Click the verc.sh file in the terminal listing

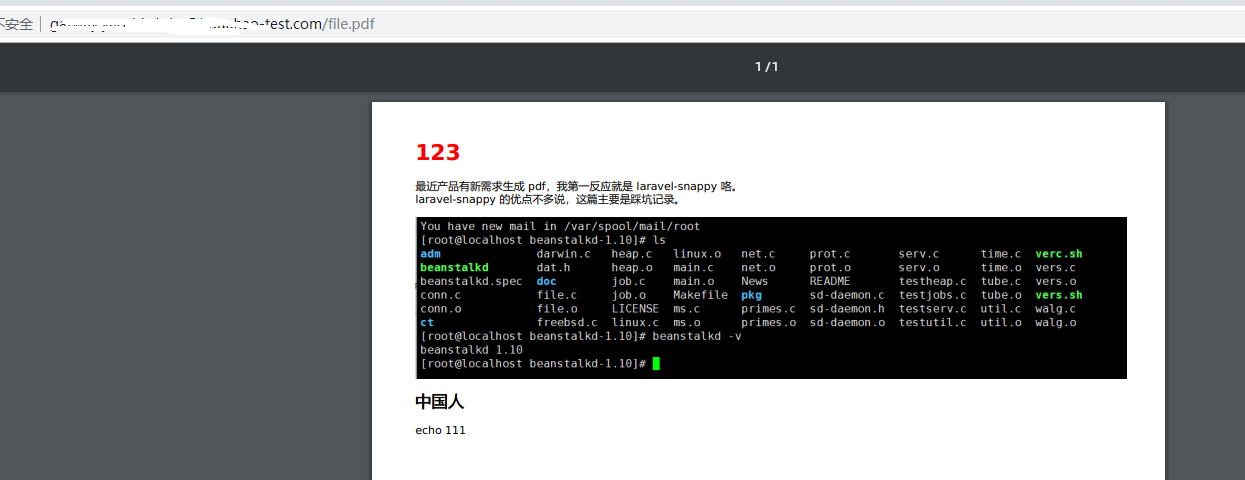[x=1058, y=254]
